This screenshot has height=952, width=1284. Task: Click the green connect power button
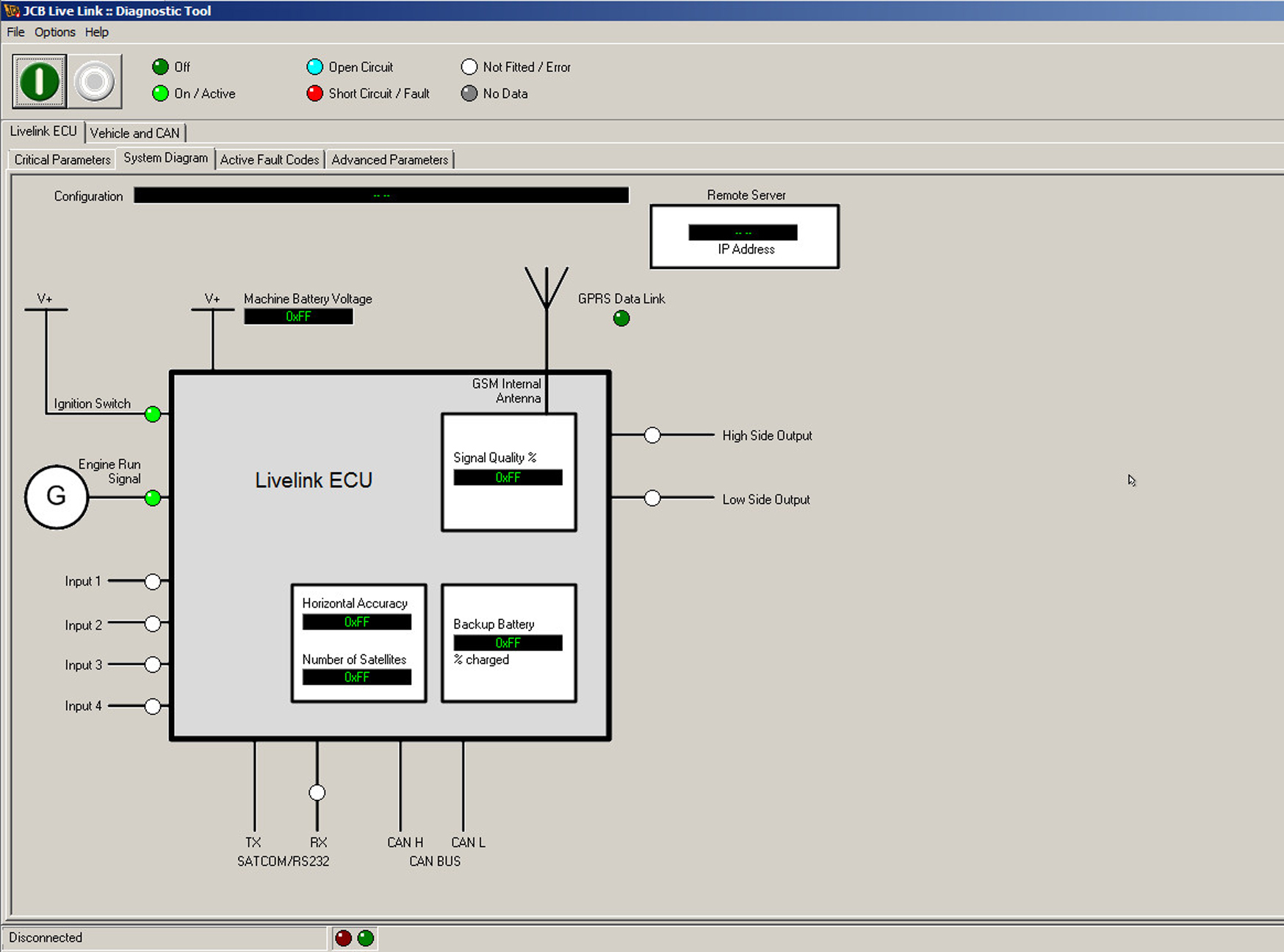40,81
